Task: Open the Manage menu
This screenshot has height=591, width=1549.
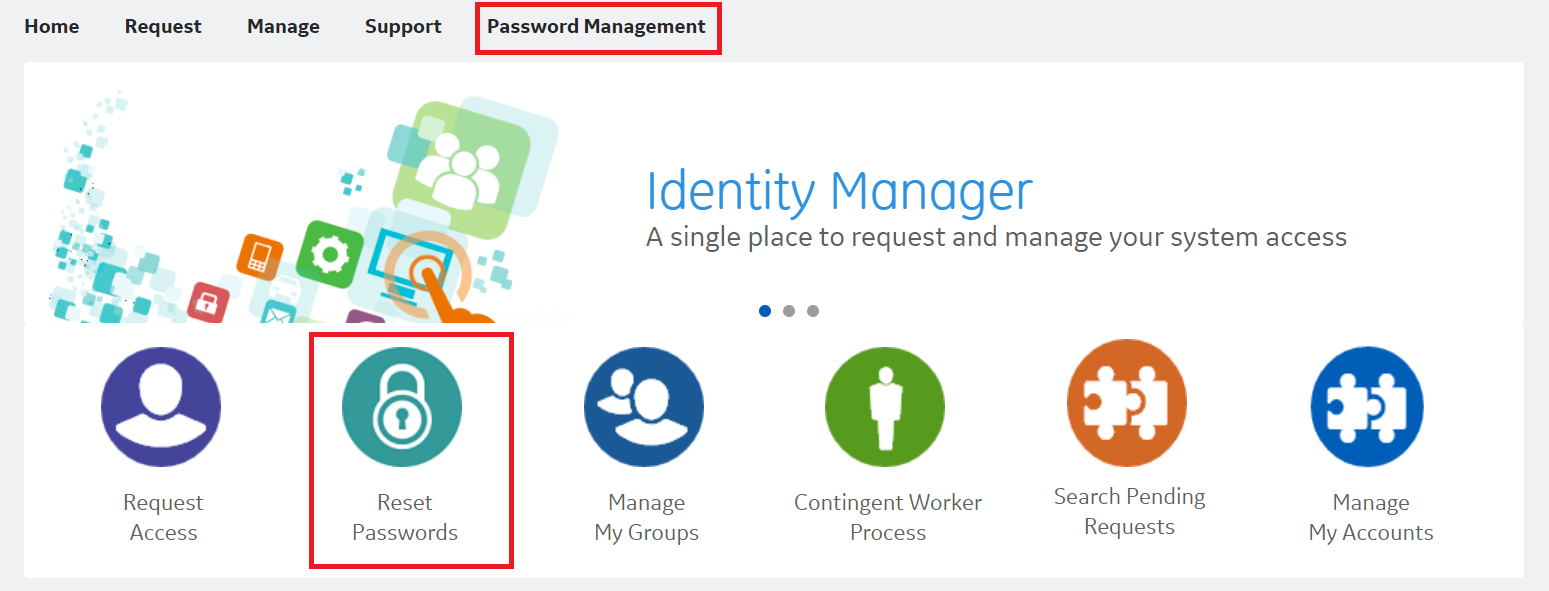Action: point(283,27)
